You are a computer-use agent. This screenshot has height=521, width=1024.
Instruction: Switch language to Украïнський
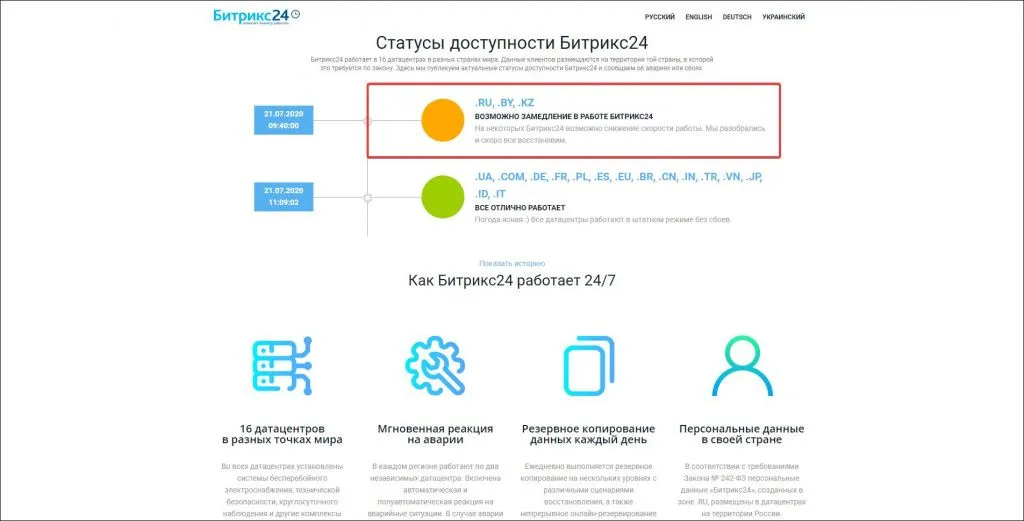pos(783,17)
